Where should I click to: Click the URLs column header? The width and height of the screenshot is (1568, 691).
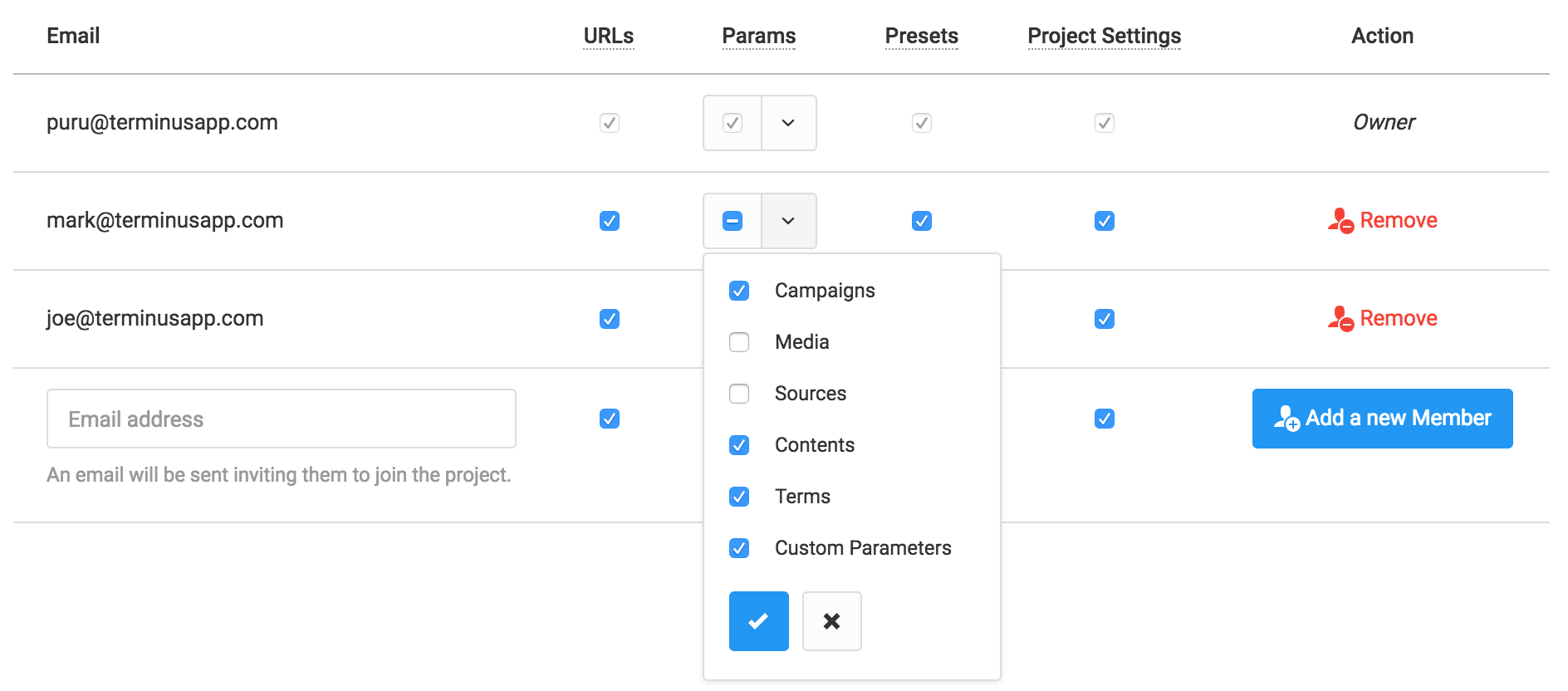click(x=608, y=36)
